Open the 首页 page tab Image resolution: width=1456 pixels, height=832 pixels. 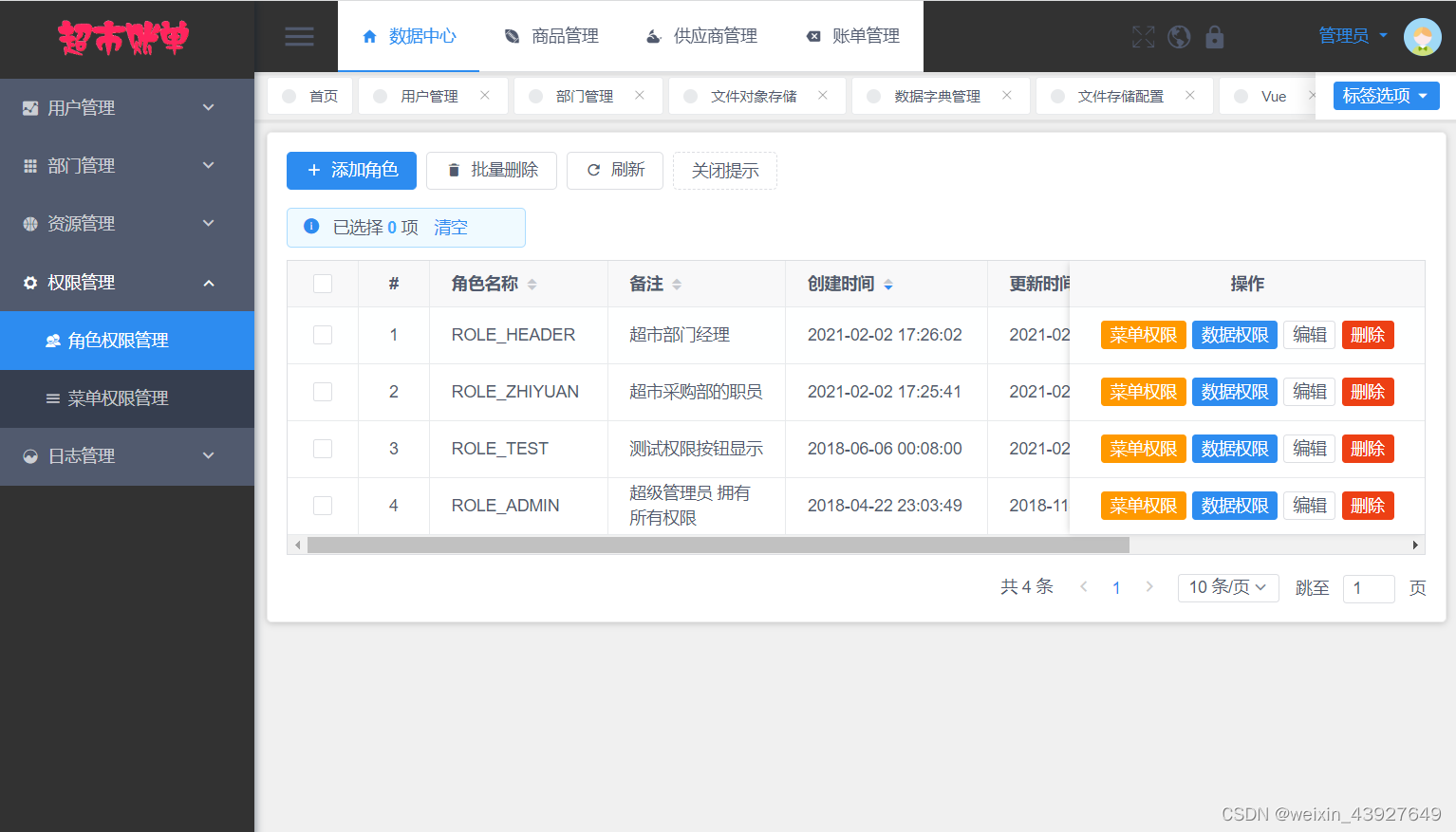tap(310, 96)
